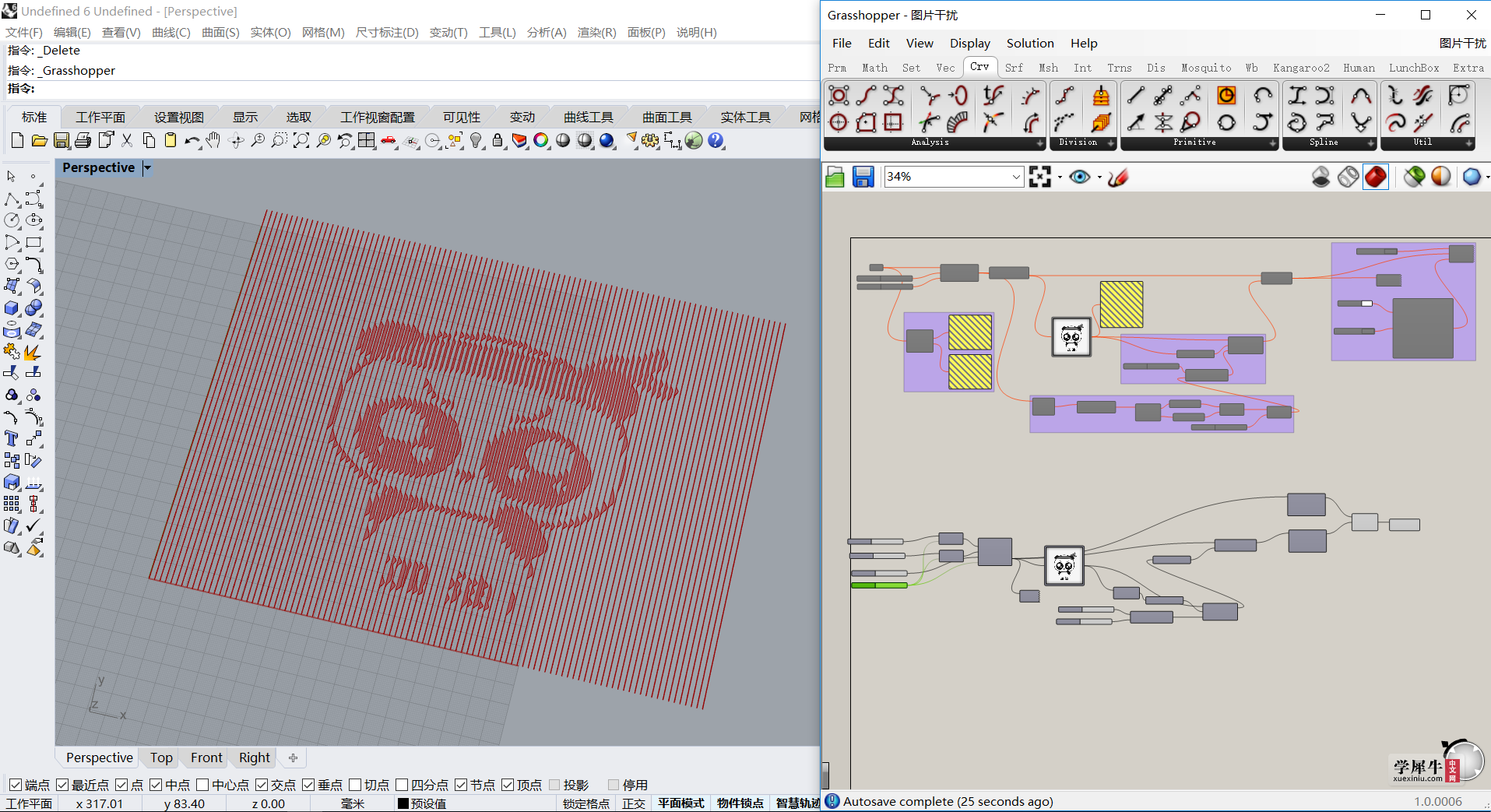Click the green selected number slider
1491x812 pixels.
tap(879, 585)
